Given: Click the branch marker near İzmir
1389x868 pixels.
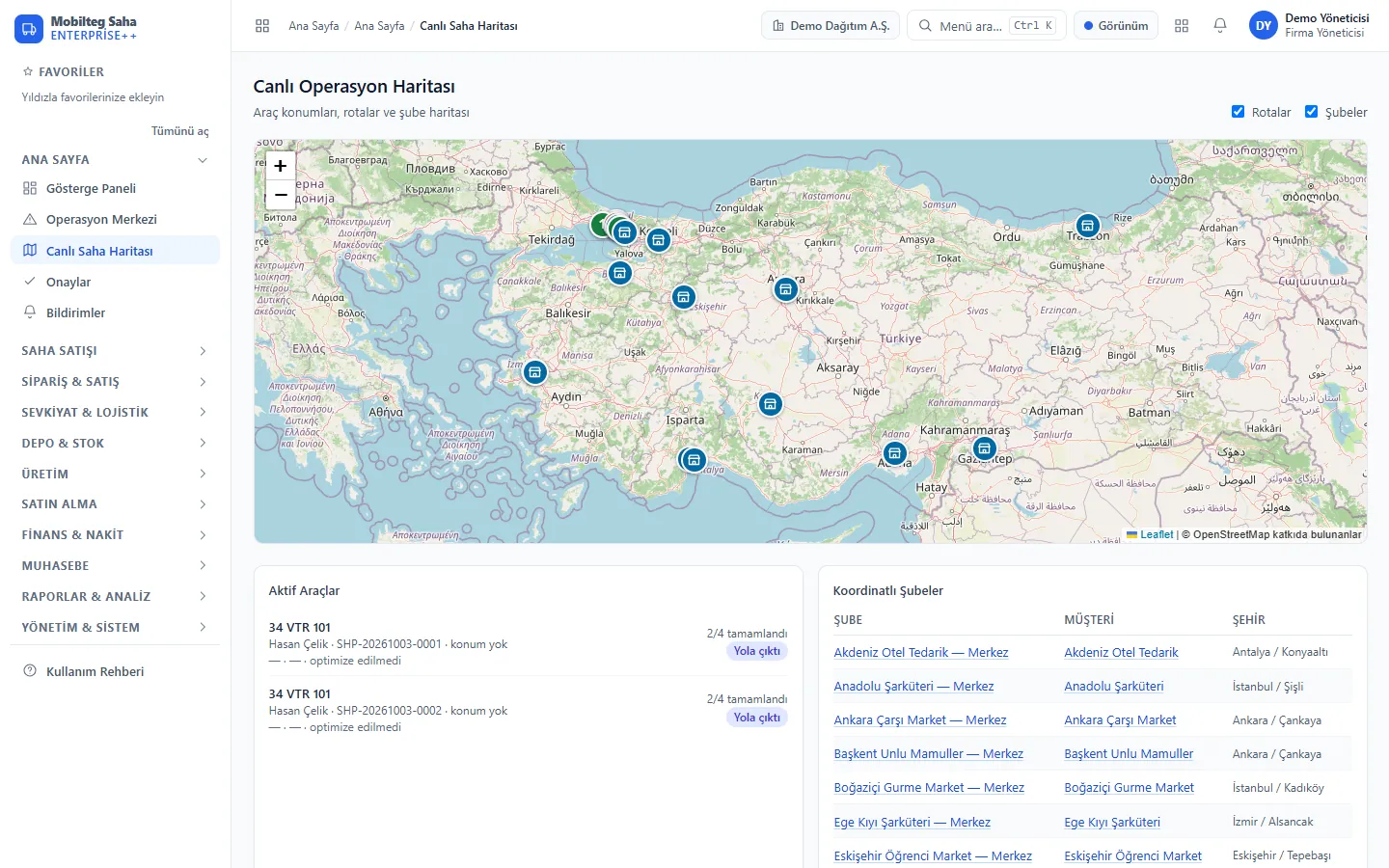Looking at the screenshot, I should tap(535, 372).
